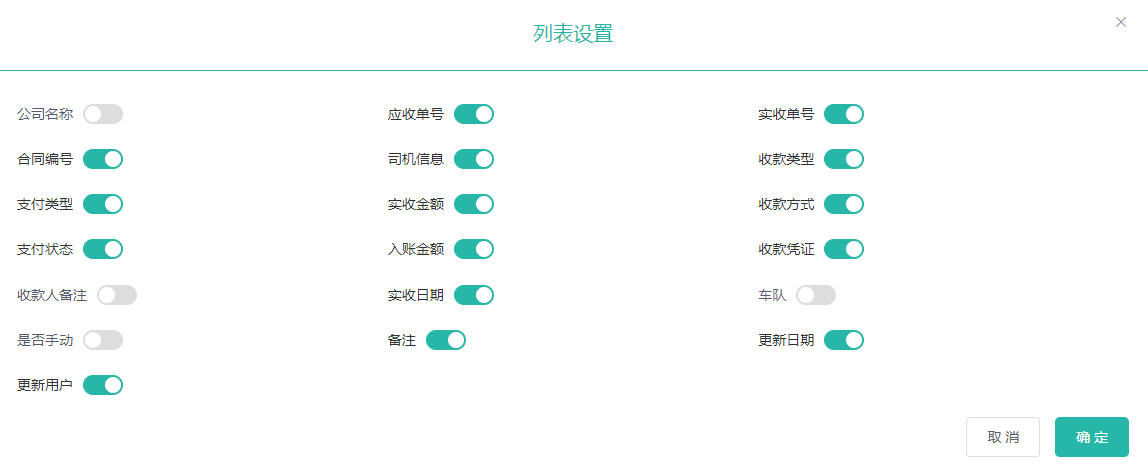Click the 确定 confirm button
The width and height of the screenshot is (1148, 465).
click(x=1092, y=437)
